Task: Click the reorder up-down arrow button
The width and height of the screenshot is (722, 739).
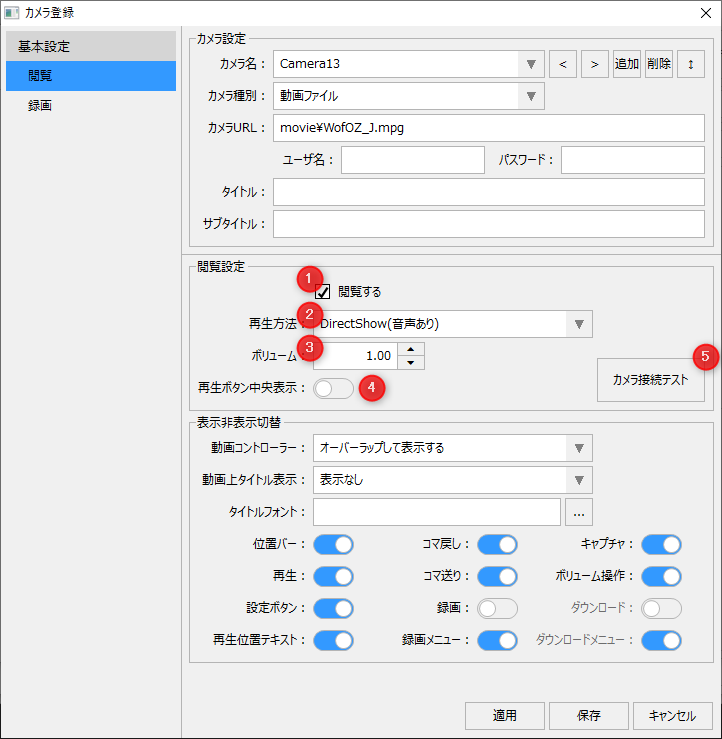Action: click(691, 64)
